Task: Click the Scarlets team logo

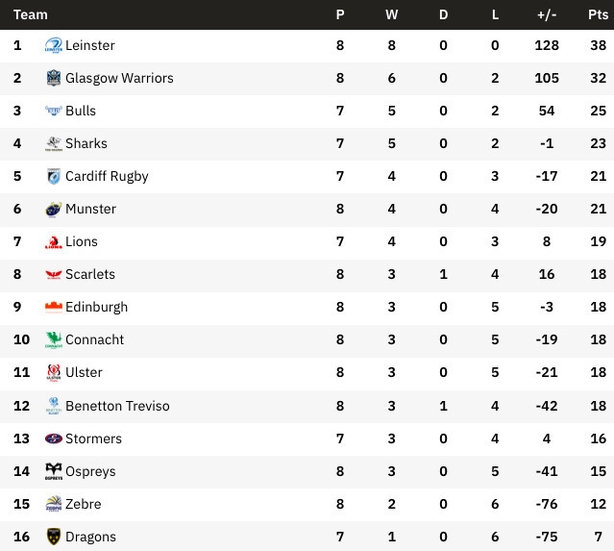Action: [53, 275]
